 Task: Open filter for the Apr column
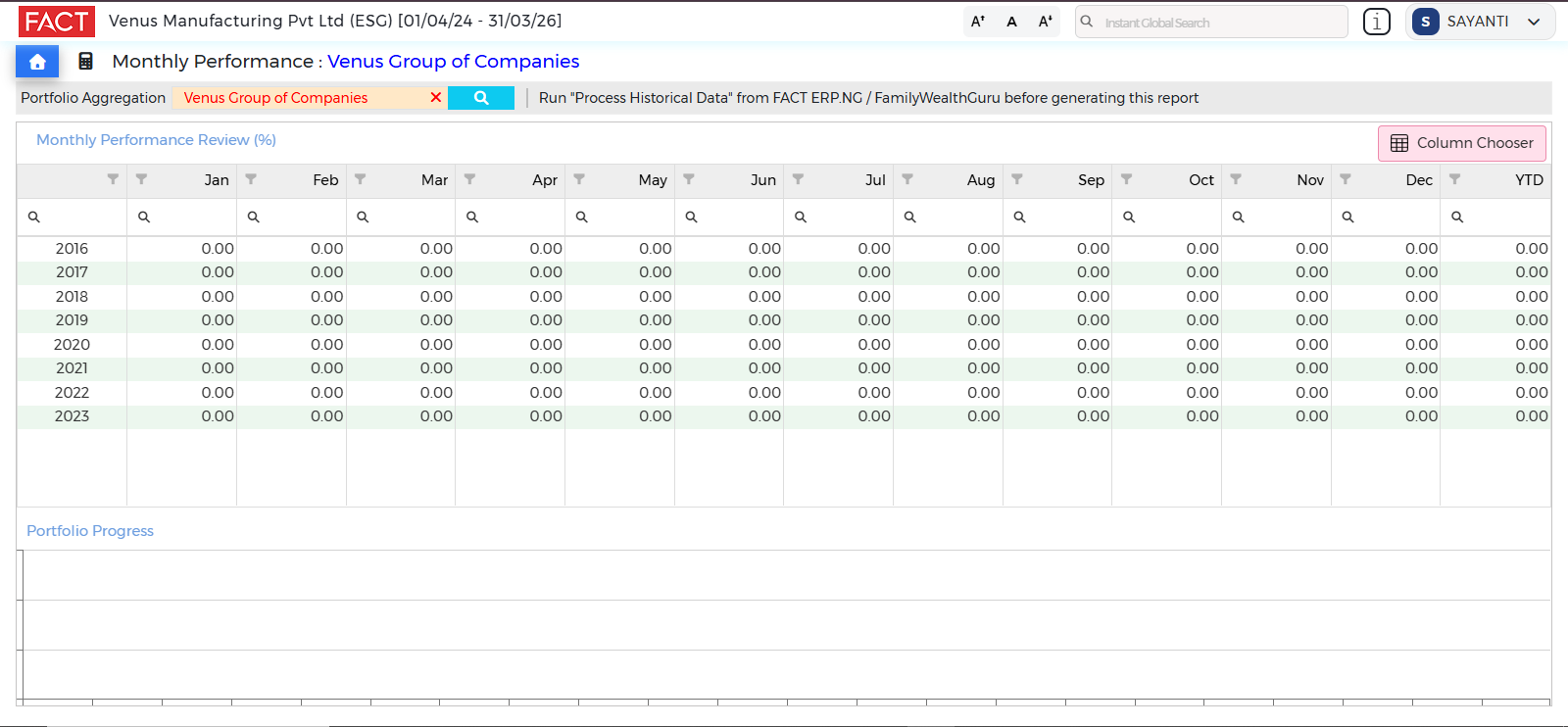[x=469, y=179]
